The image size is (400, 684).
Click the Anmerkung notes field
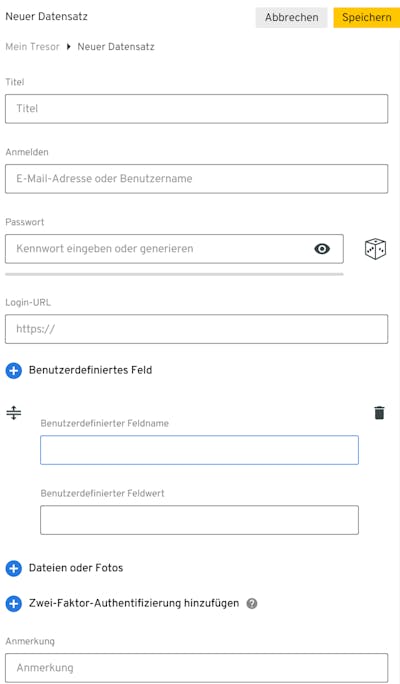click(x=196, y=668)
